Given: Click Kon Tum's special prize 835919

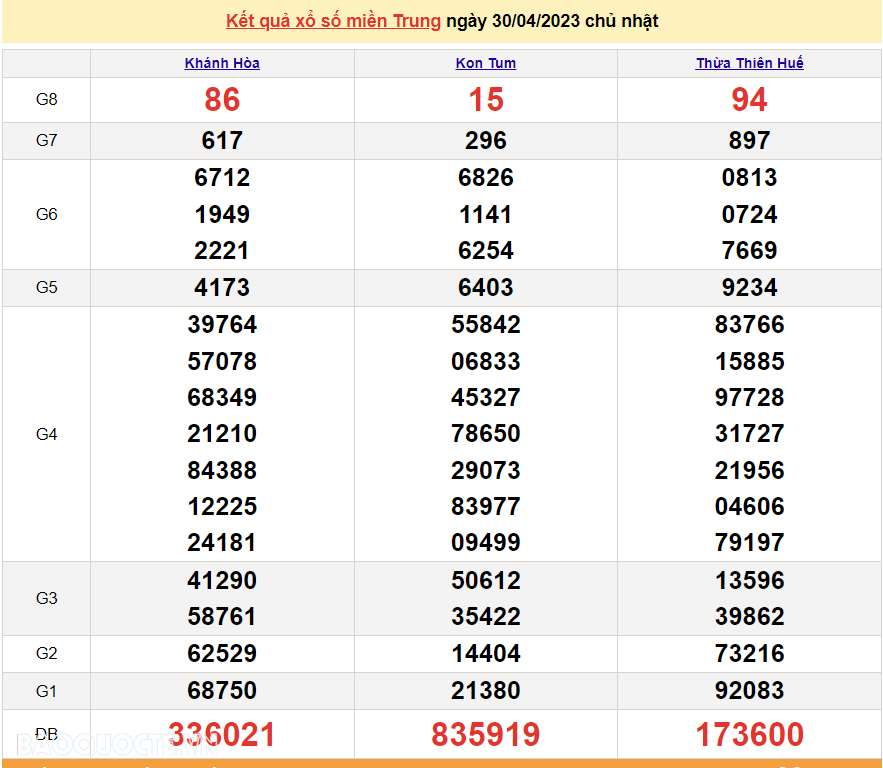Looking at the screenshot, I should 485,734.
